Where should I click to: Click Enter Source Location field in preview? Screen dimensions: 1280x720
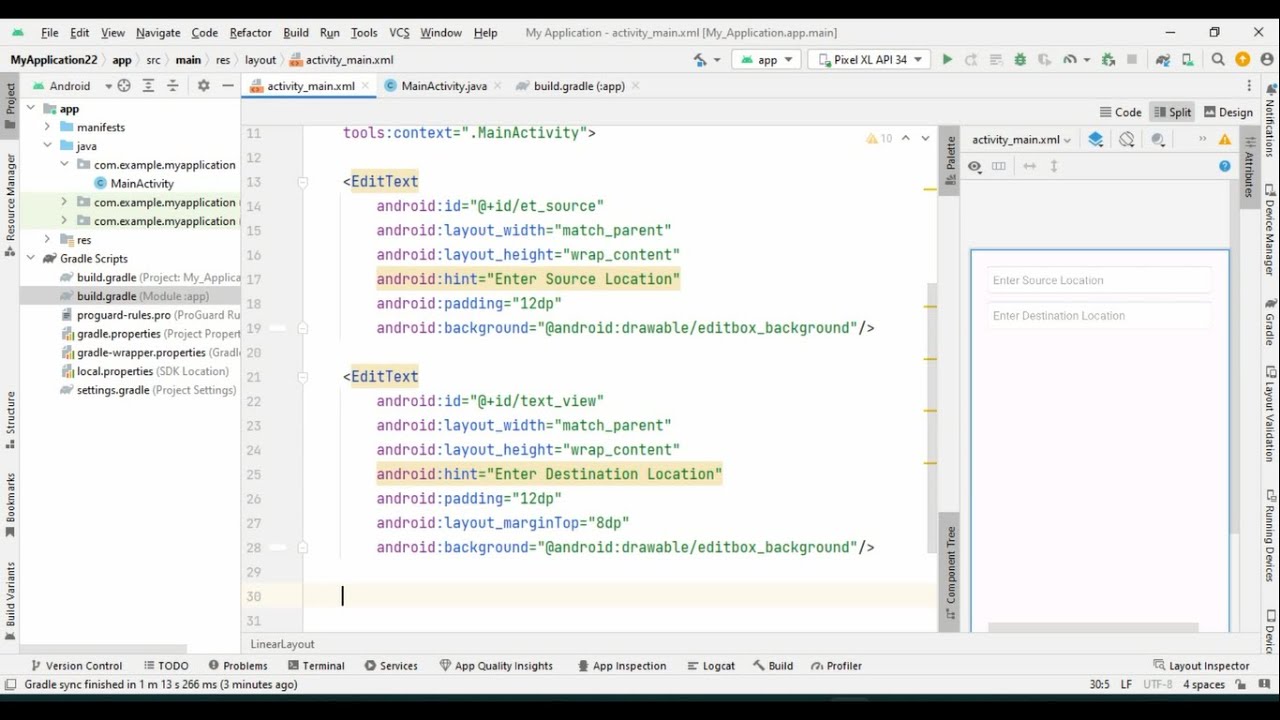pos(1099,280)
